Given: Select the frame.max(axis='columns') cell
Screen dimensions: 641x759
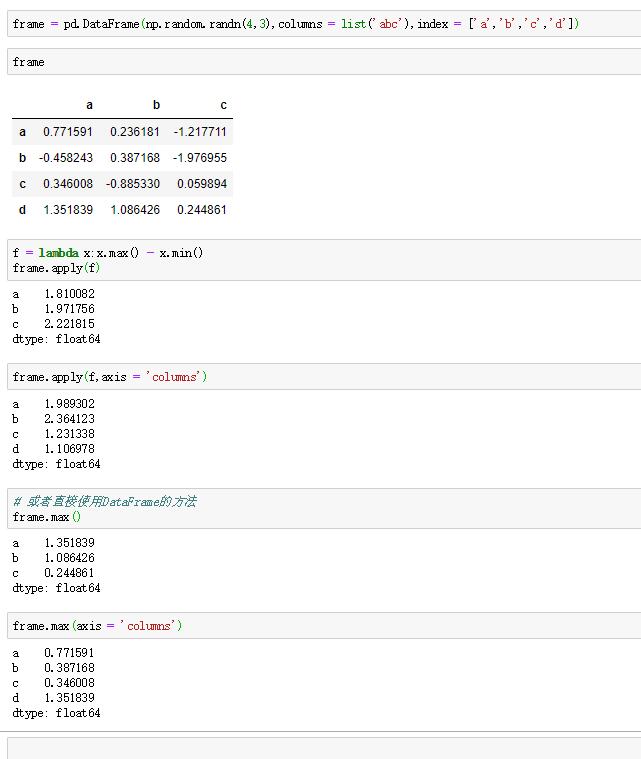Looking at the screenshot, I should (x=324, y=625).
